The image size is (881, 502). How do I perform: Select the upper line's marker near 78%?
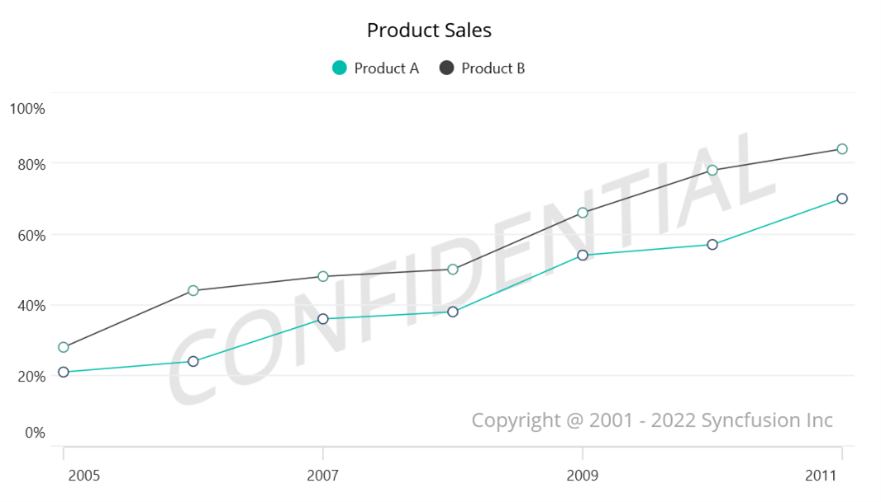coord(712,170)
